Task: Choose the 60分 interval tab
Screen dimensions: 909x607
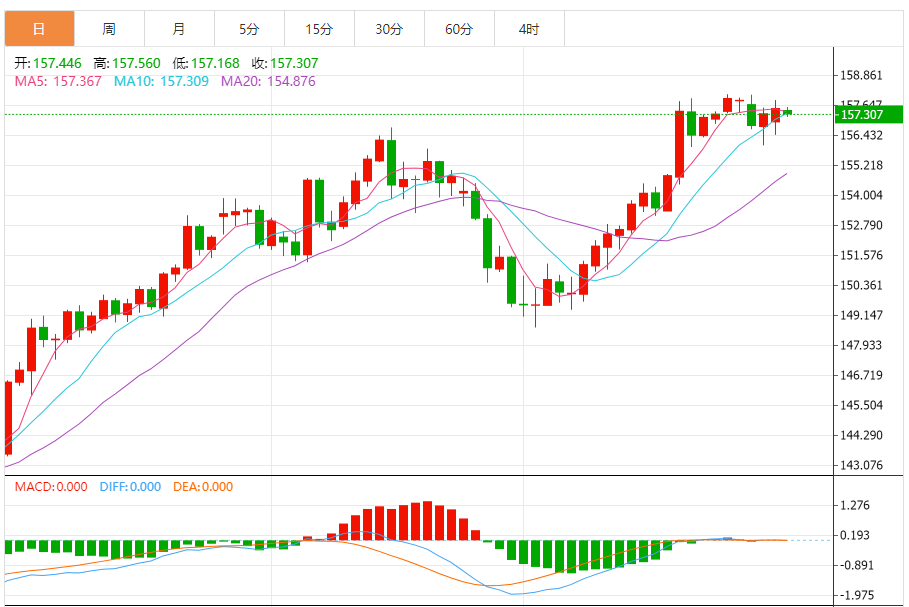Action: 459,29
